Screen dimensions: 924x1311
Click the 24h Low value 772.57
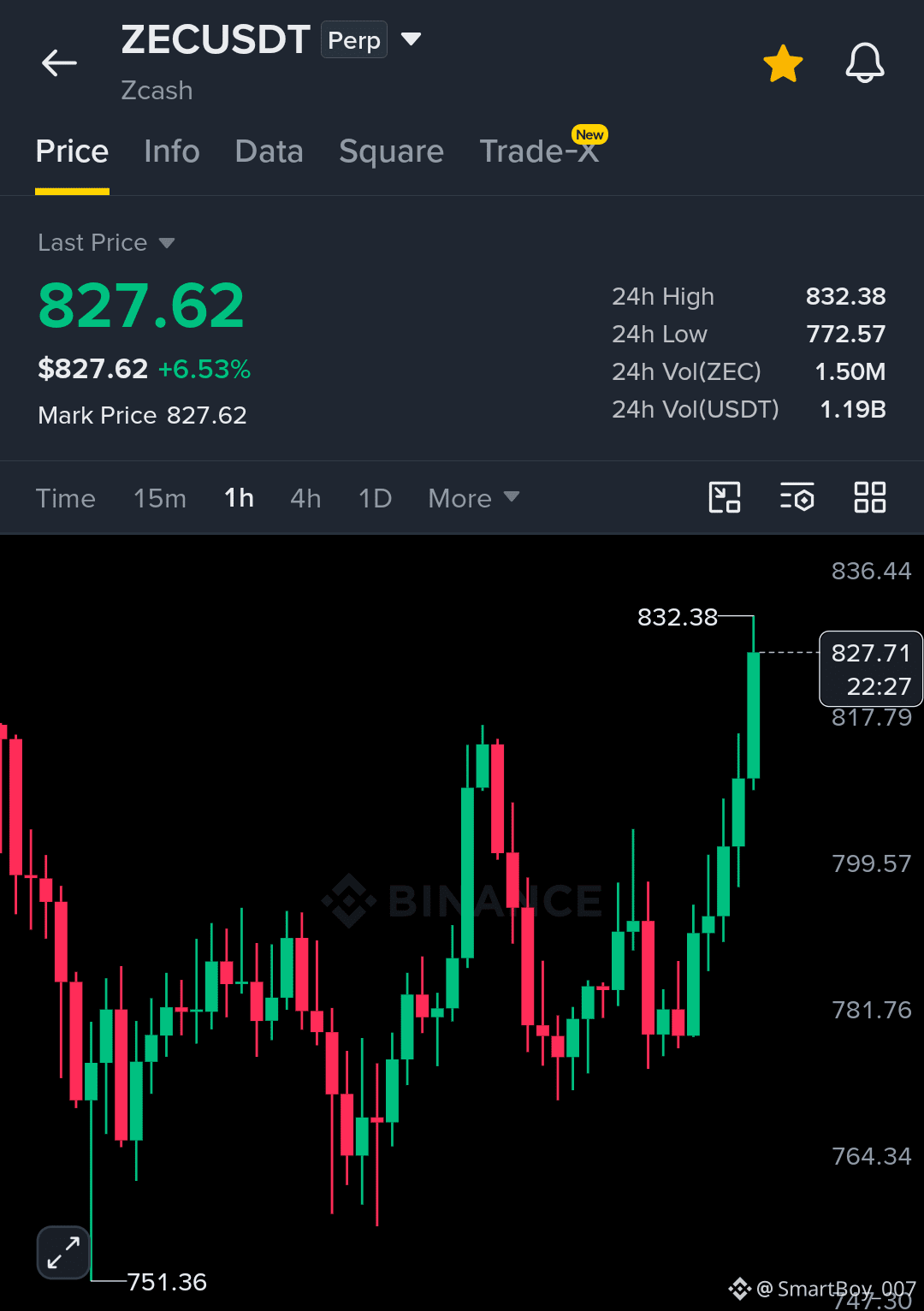tap(845, 335)
